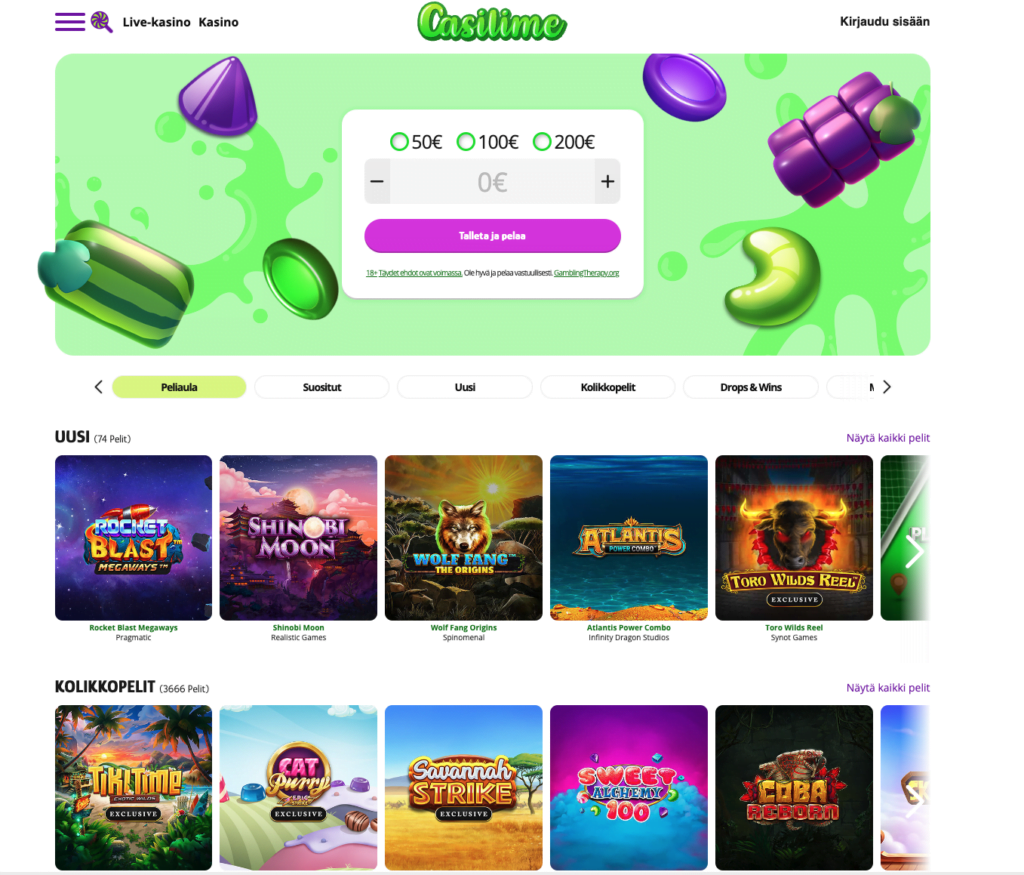Image resolution: width=1024 pixels, height=875 pixels.
Task: Click the deposit amount input field
Action: (x=492, y=182)
